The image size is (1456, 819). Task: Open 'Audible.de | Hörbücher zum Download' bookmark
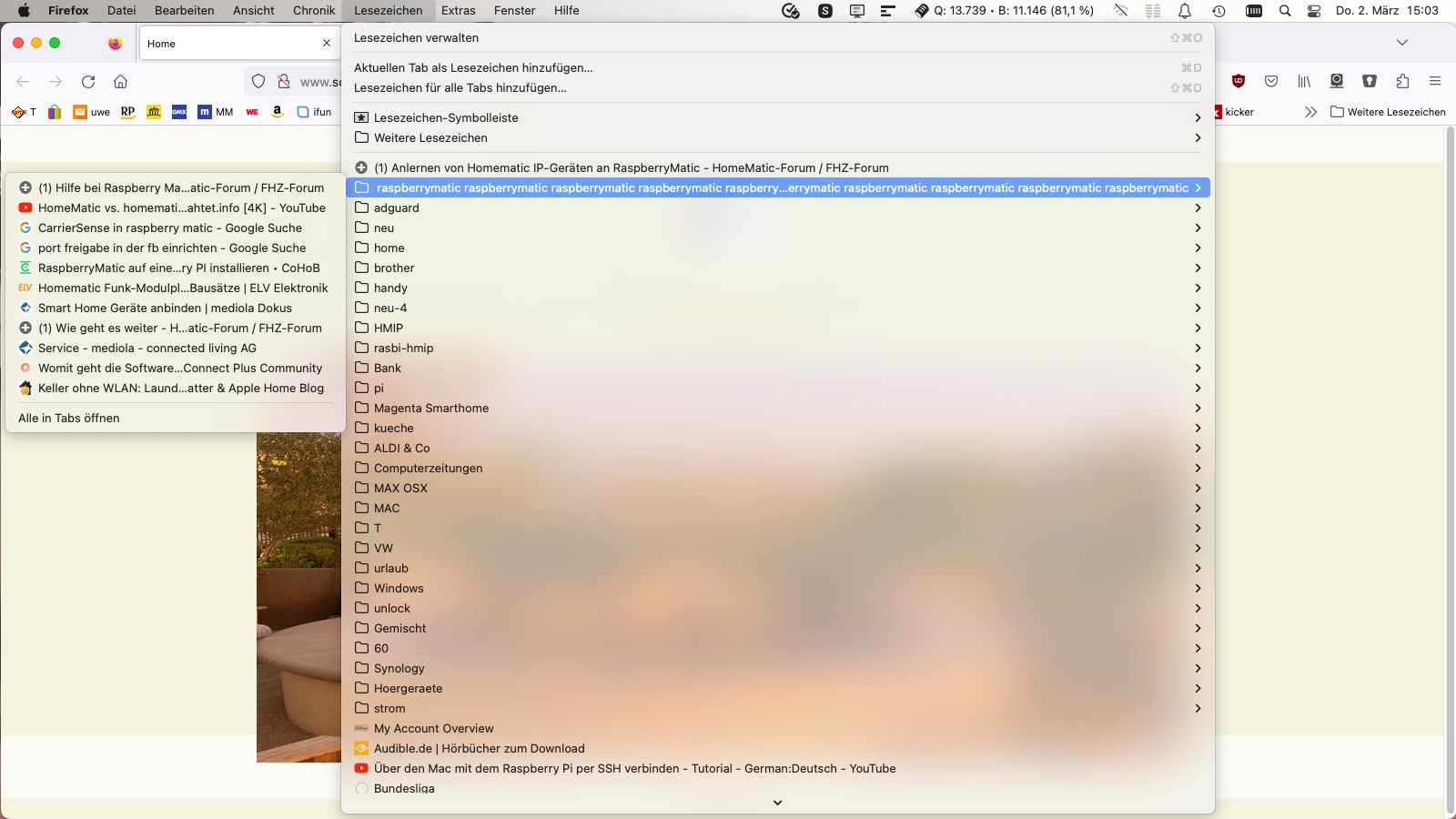778,748
